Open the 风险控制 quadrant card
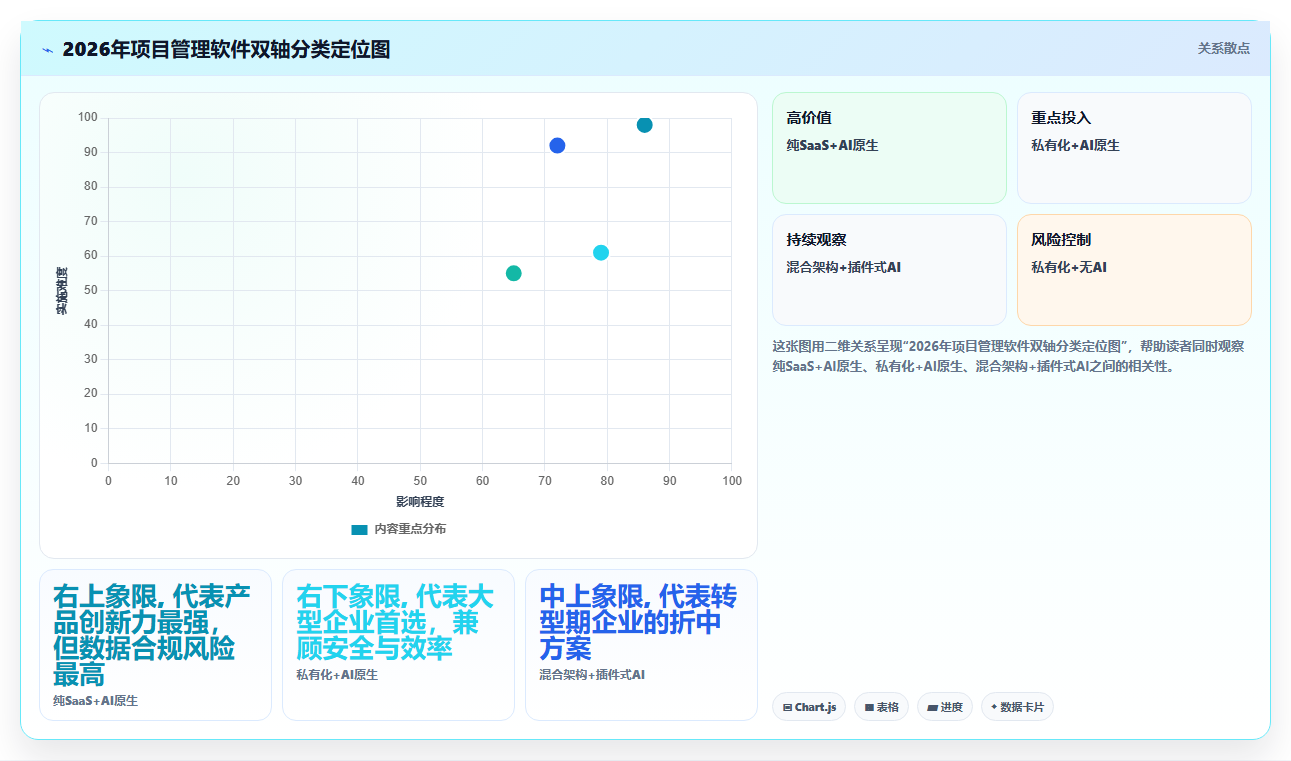Image resolution: width=1291 pixels, height=761 pixels. tap(1134, 270)
